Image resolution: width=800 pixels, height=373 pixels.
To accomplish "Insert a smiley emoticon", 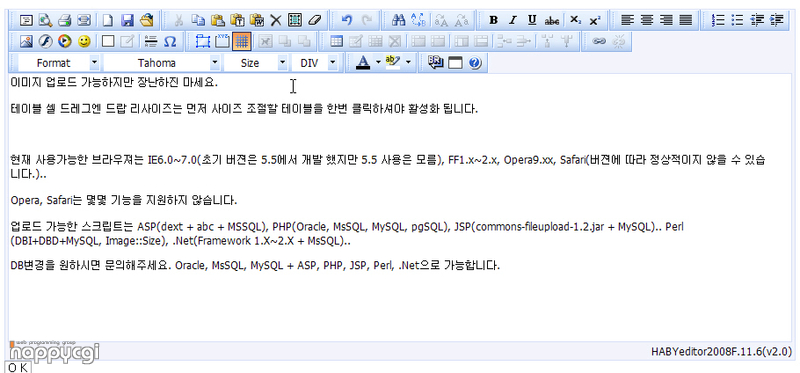I will coord(85,41).
